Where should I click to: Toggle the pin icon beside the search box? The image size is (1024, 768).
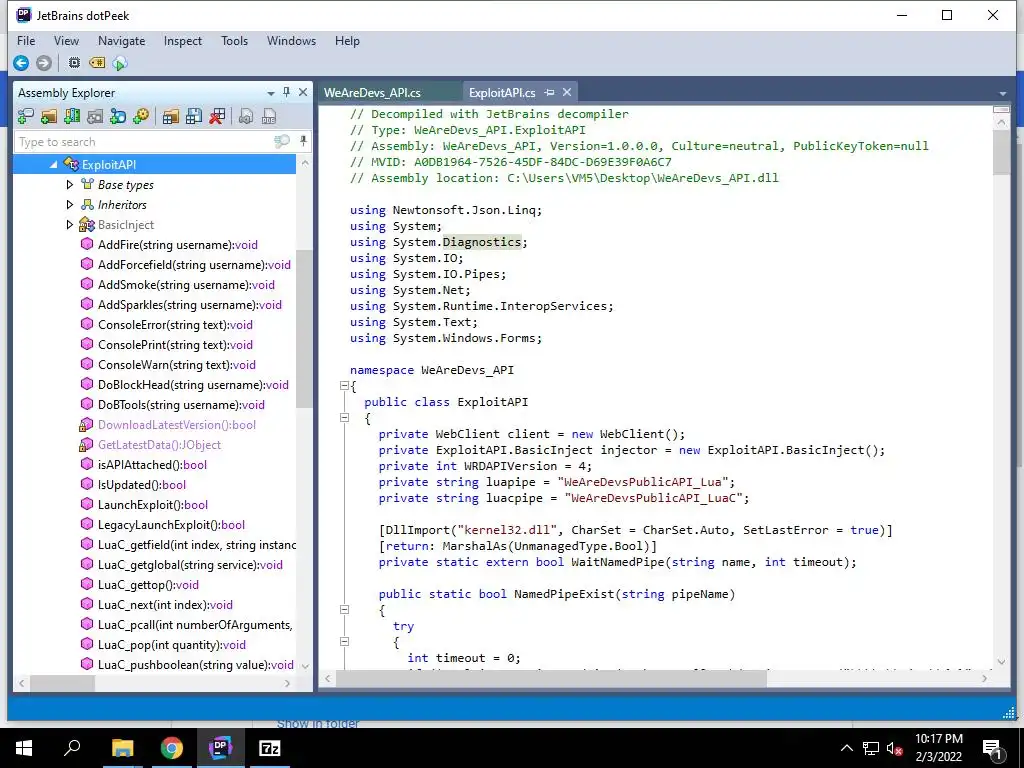click(x=303, y=140)
